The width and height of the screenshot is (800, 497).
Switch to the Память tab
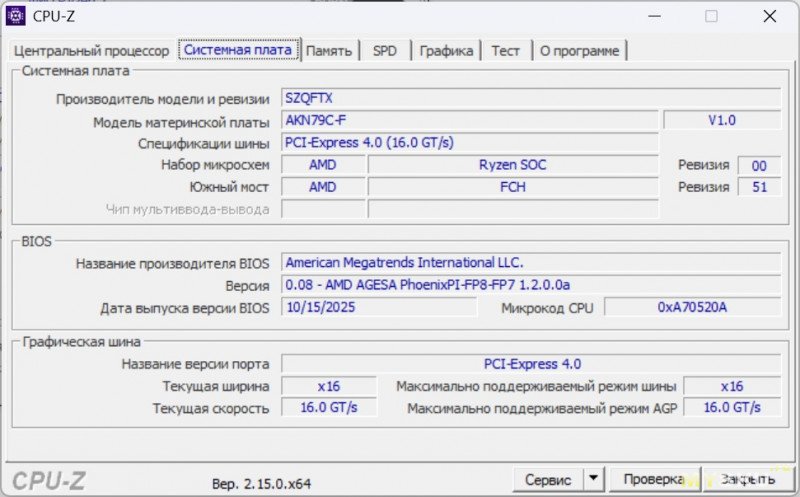[x=328, y=51]
